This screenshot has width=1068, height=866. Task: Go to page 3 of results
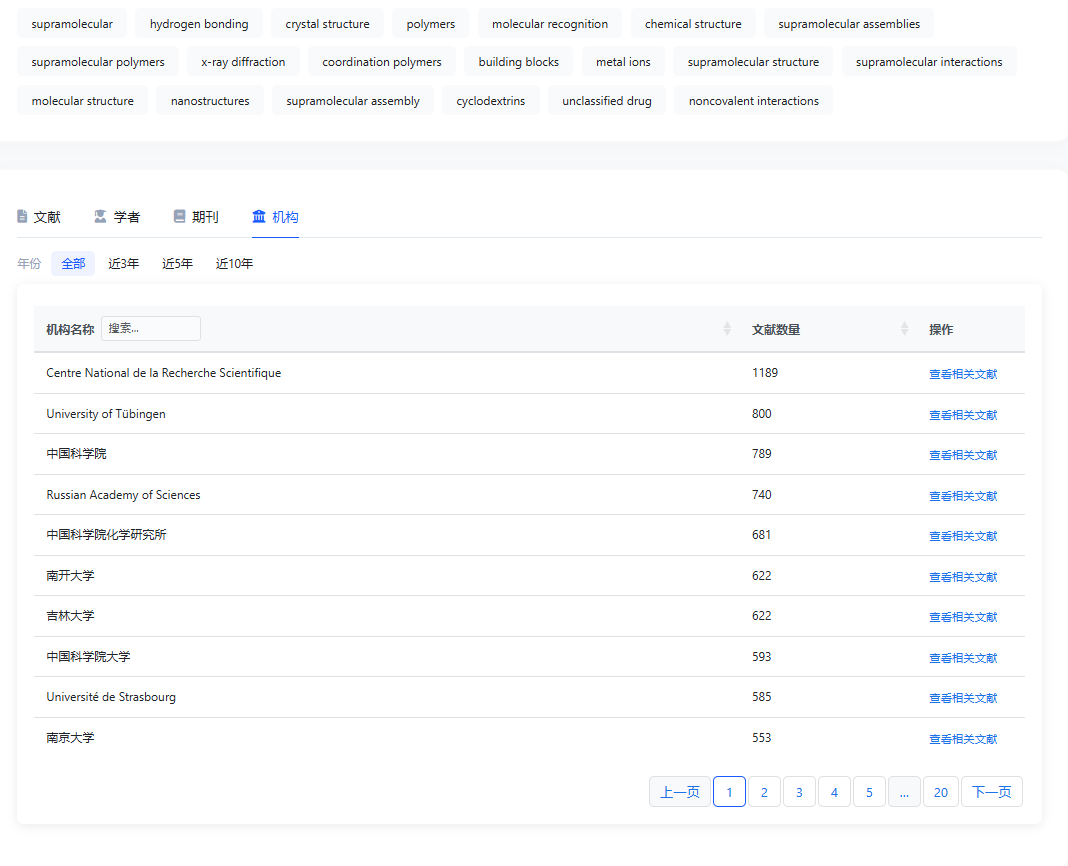(x=799, y=792)
